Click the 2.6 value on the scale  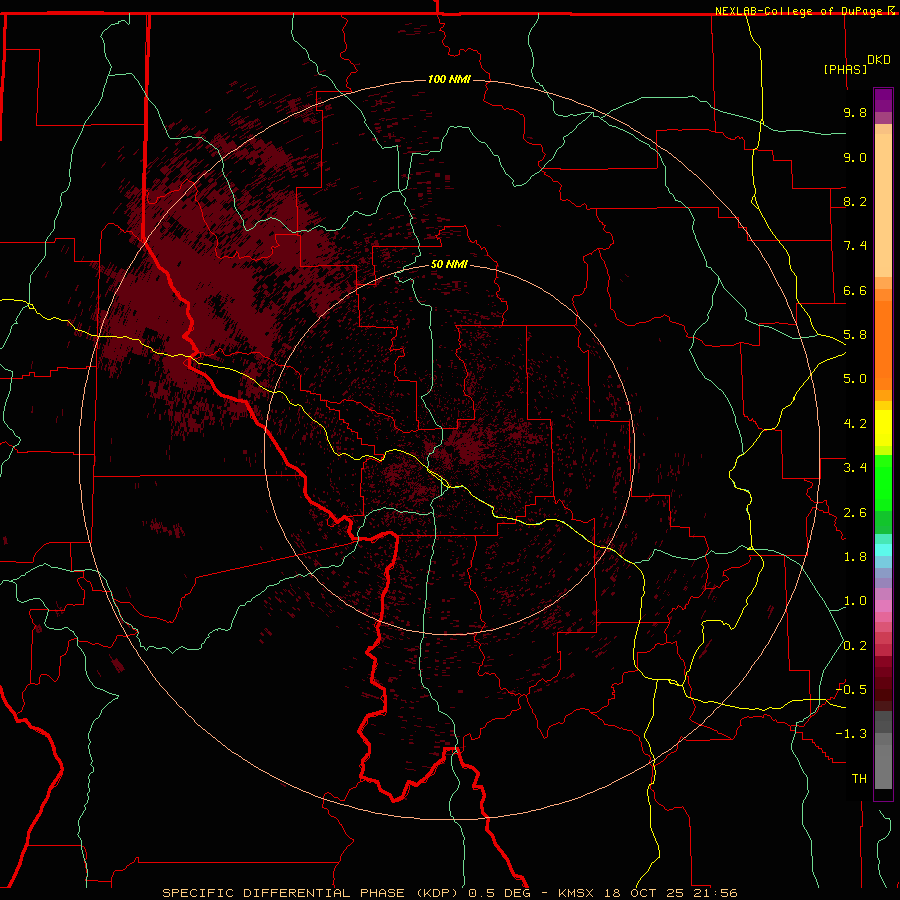pos(855,513)
